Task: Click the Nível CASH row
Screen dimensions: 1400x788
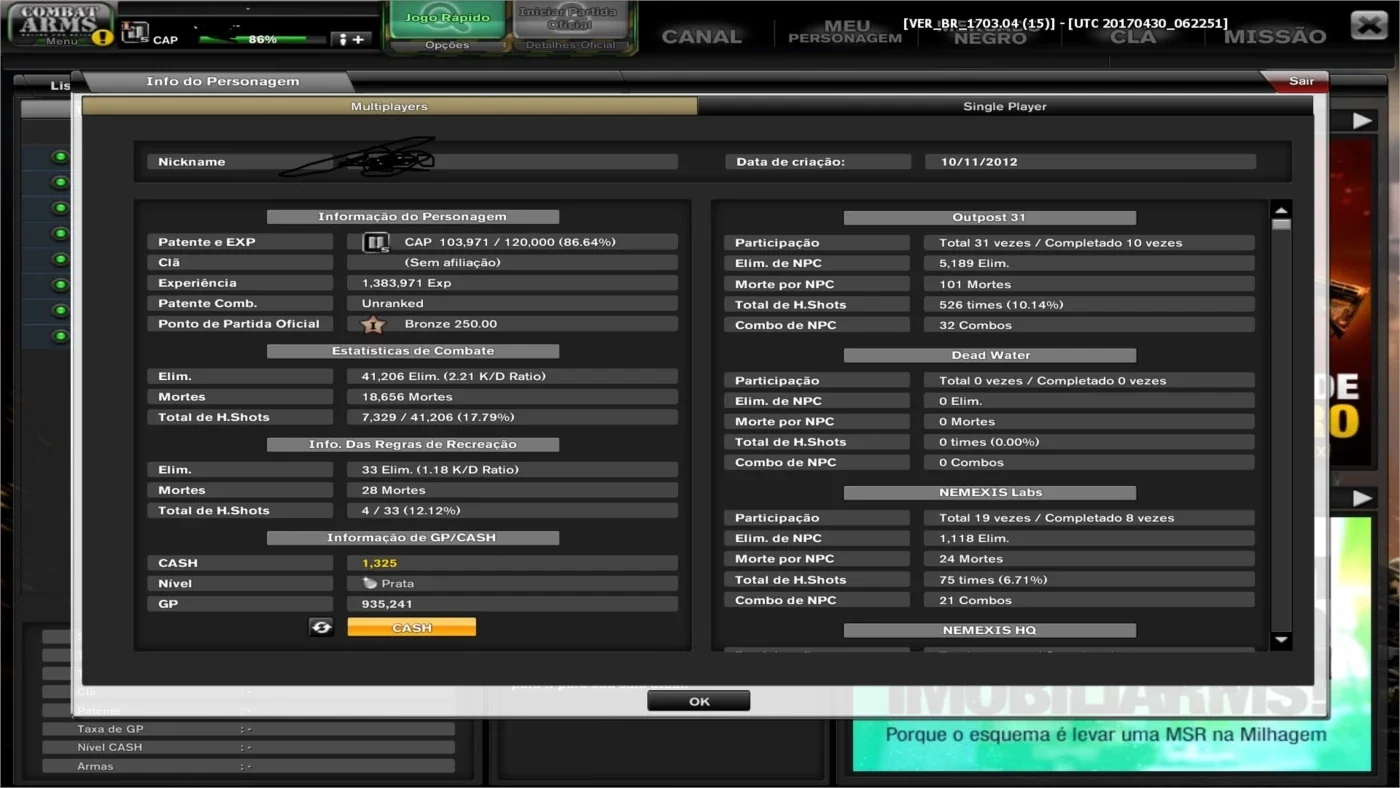Action: click(x=248, y=747)
